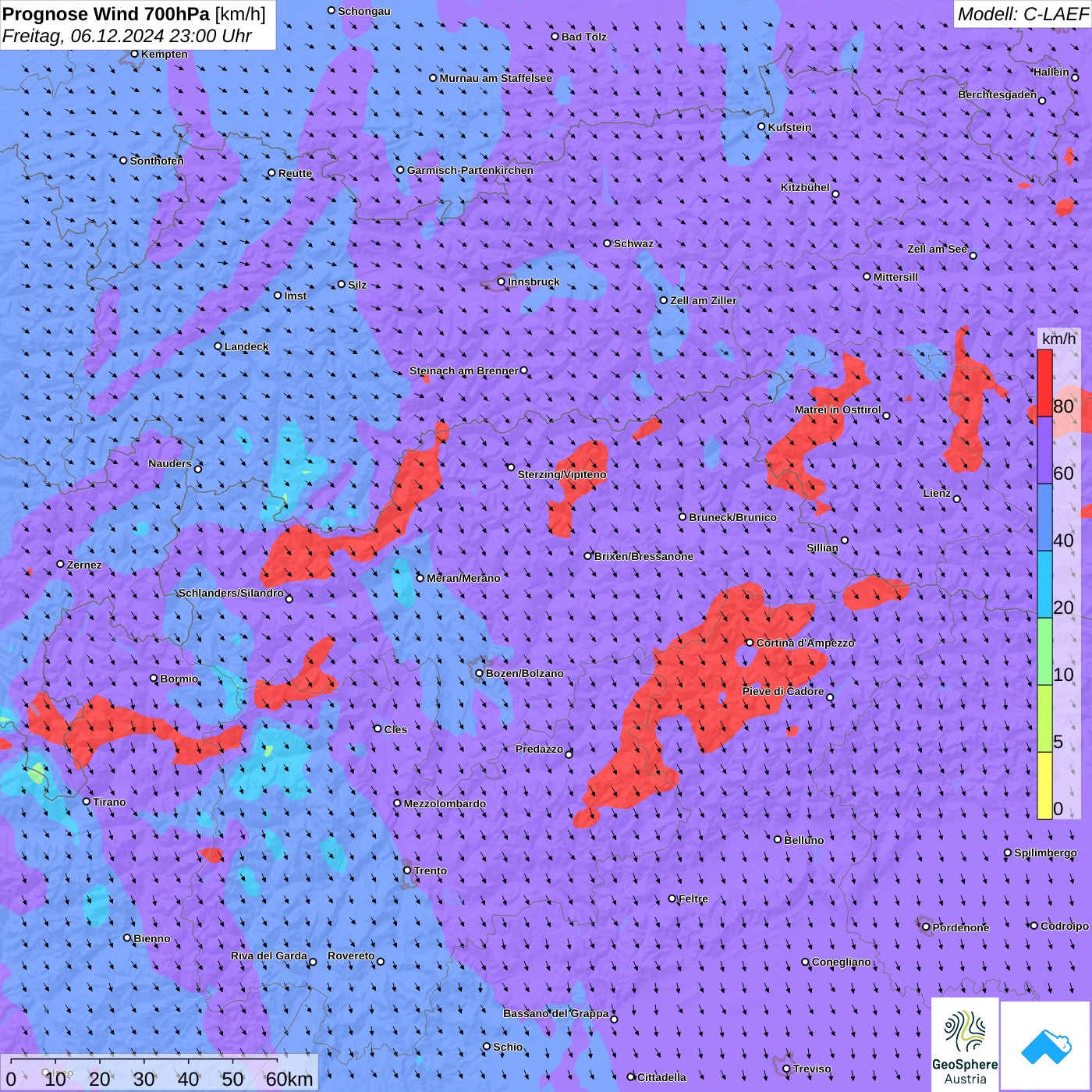
Task: Click the Zell am Ziller label
Action: pos(703,300)
